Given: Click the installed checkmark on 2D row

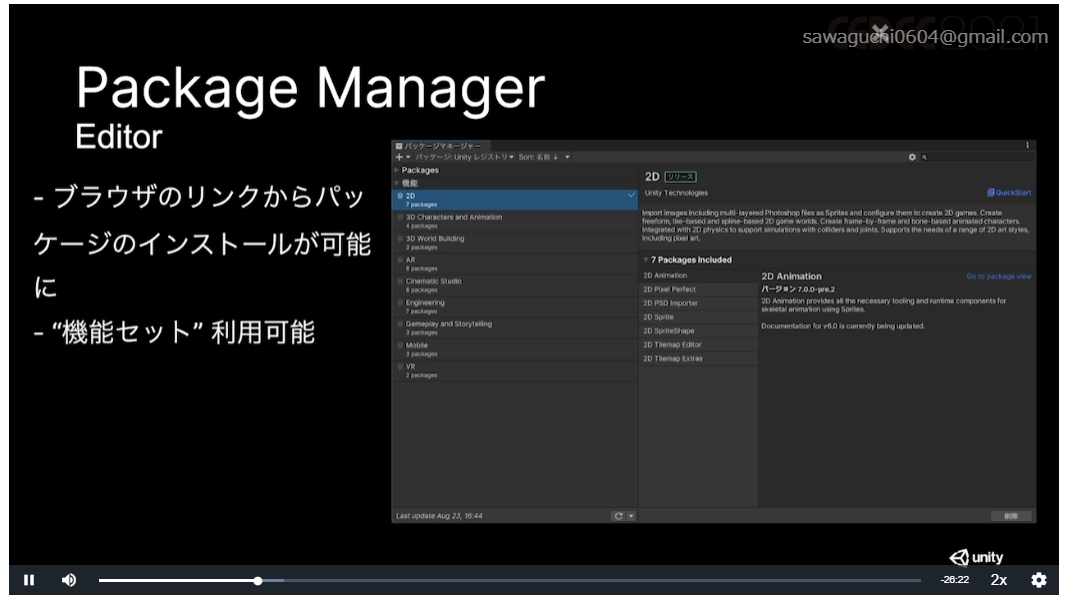Looking at the screenshot, I should tap(631, 196).
